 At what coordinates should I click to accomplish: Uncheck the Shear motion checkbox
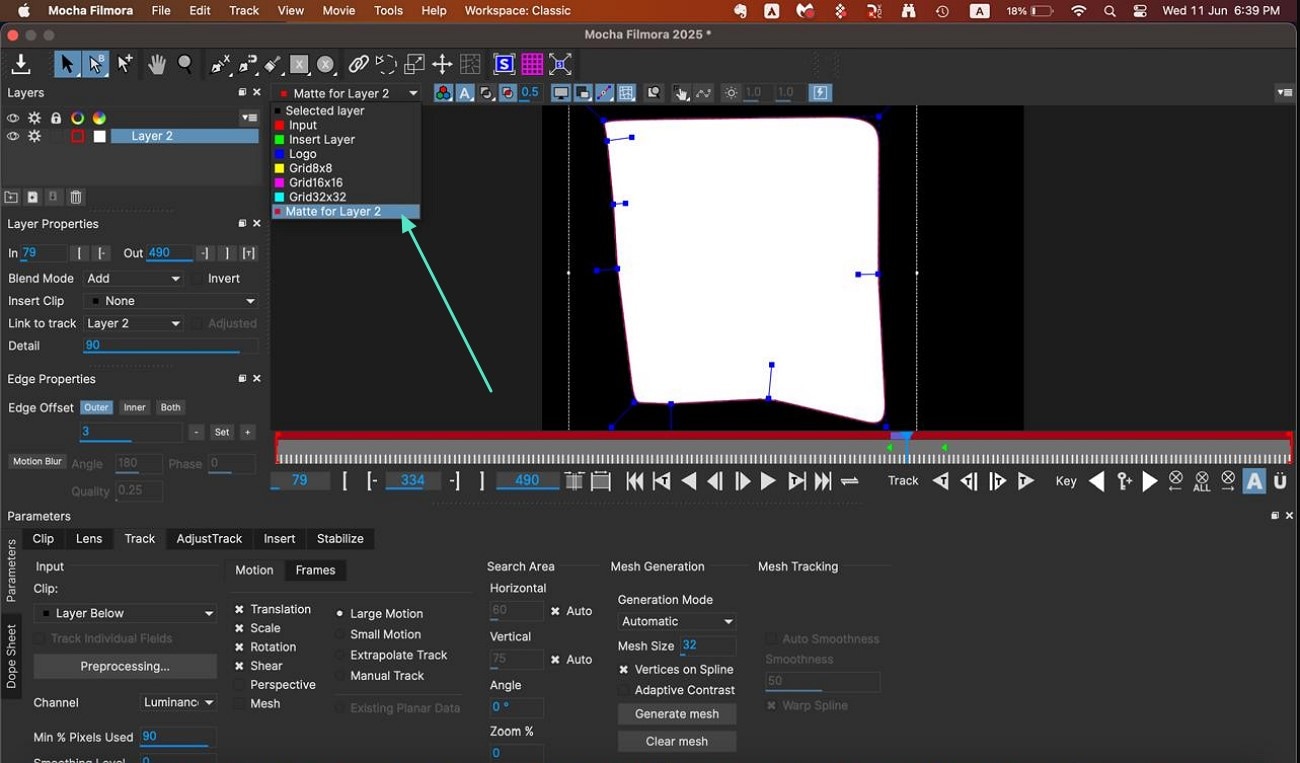pos(240,666)
